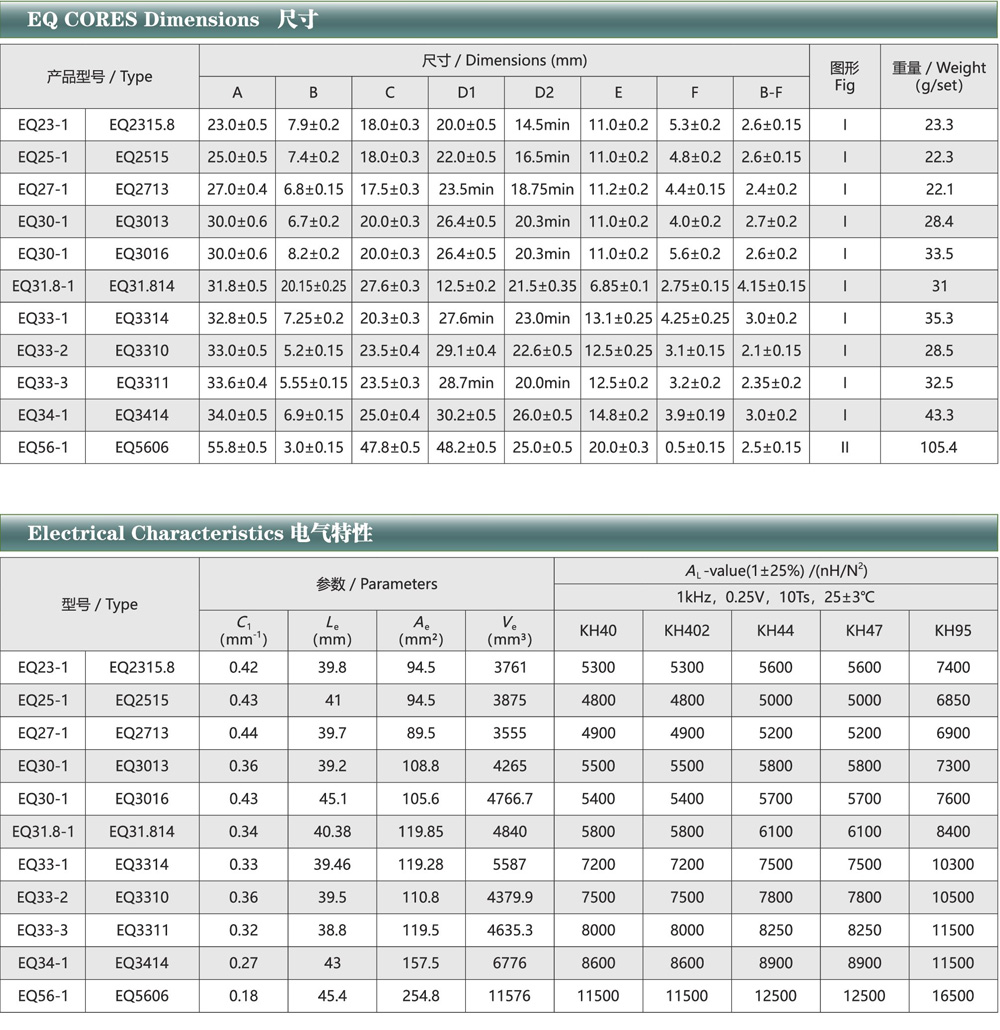Viewport: 1000px width, 1030px height.
Task: Click the 'KH95' column header
Action: [x=953, y=631]
